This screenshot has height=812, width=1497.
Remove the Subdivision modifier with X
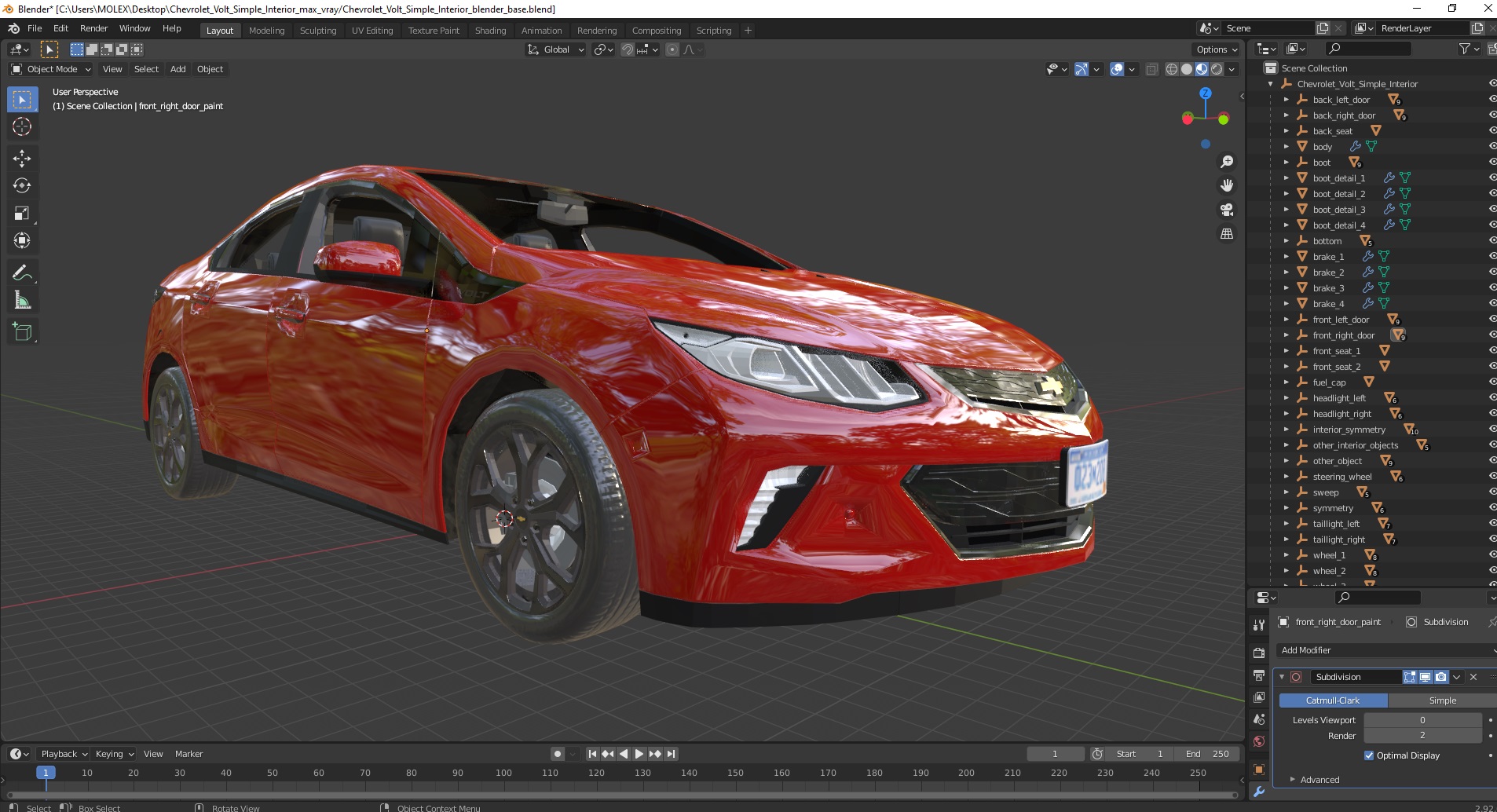[1473, 677]
